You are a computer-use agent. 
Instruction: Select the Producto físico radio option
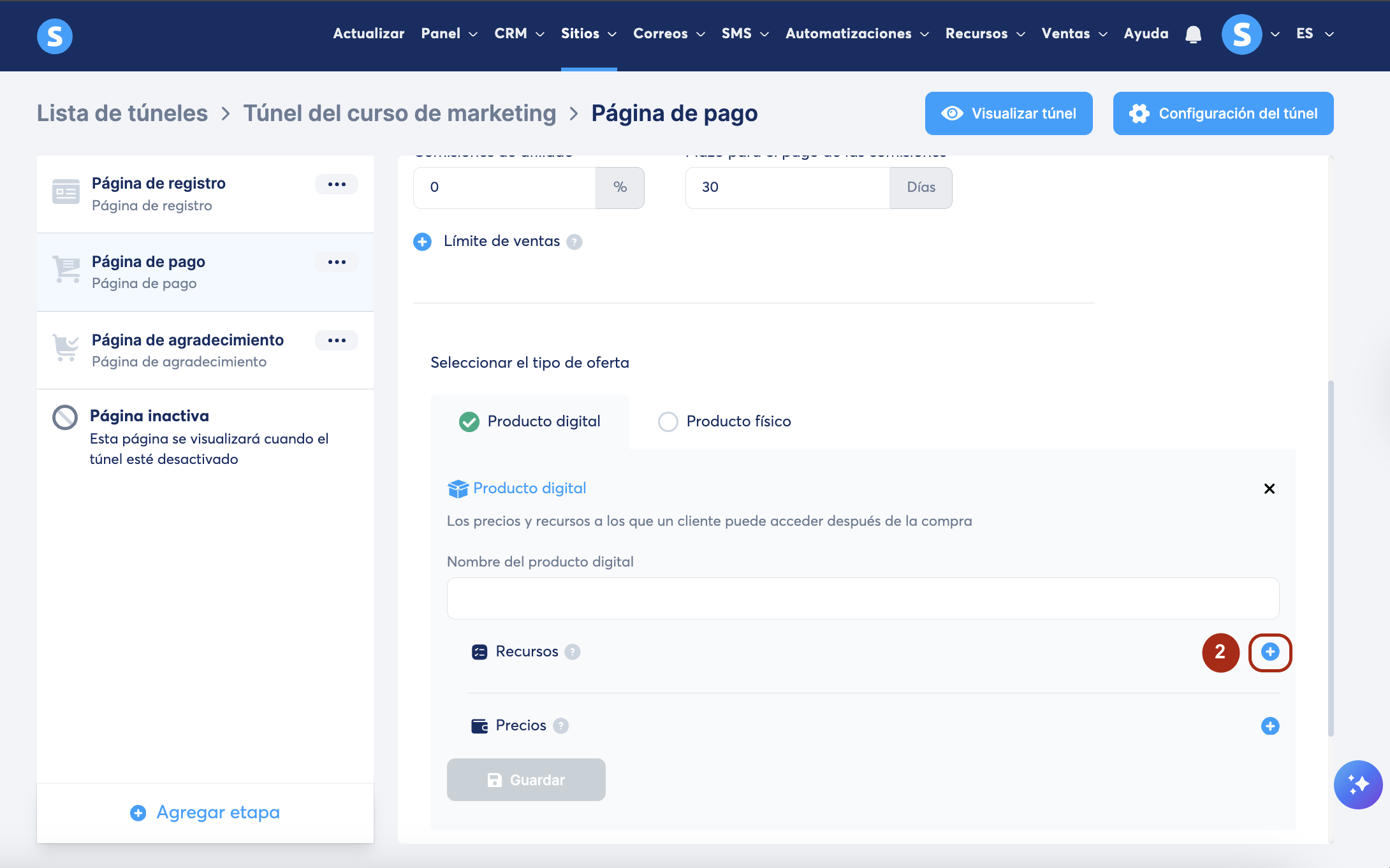(x=668, y=422)
